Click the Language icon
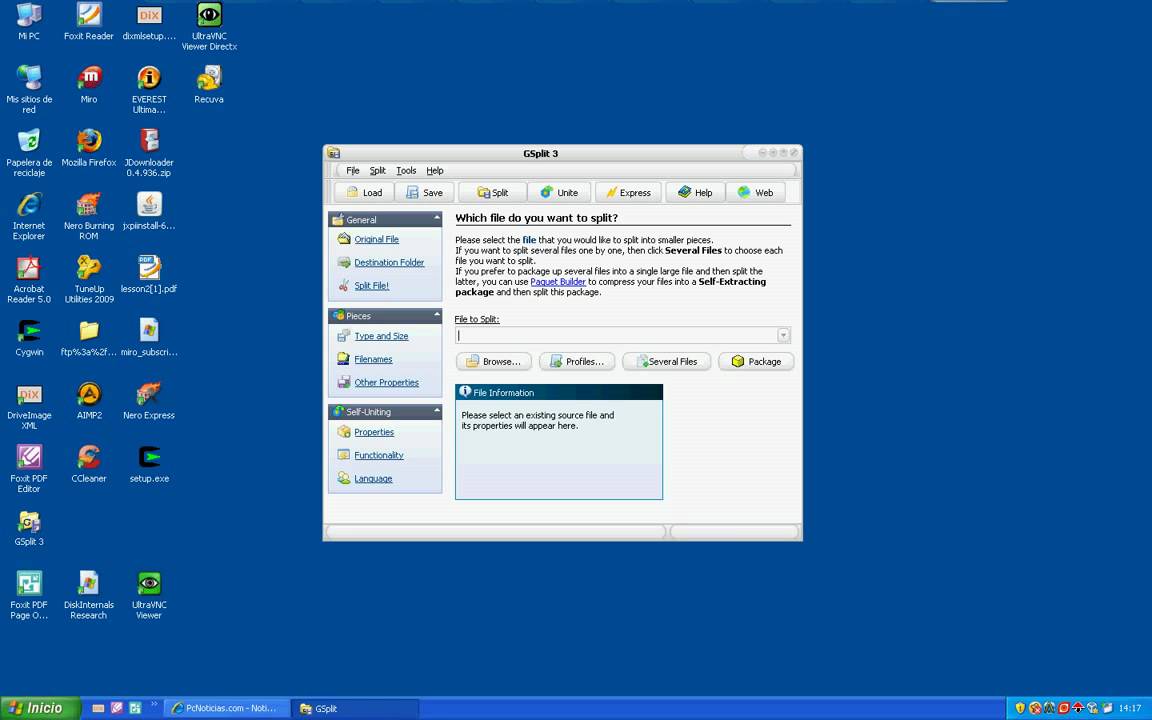The image size is (1152, 720). (343, 478)
